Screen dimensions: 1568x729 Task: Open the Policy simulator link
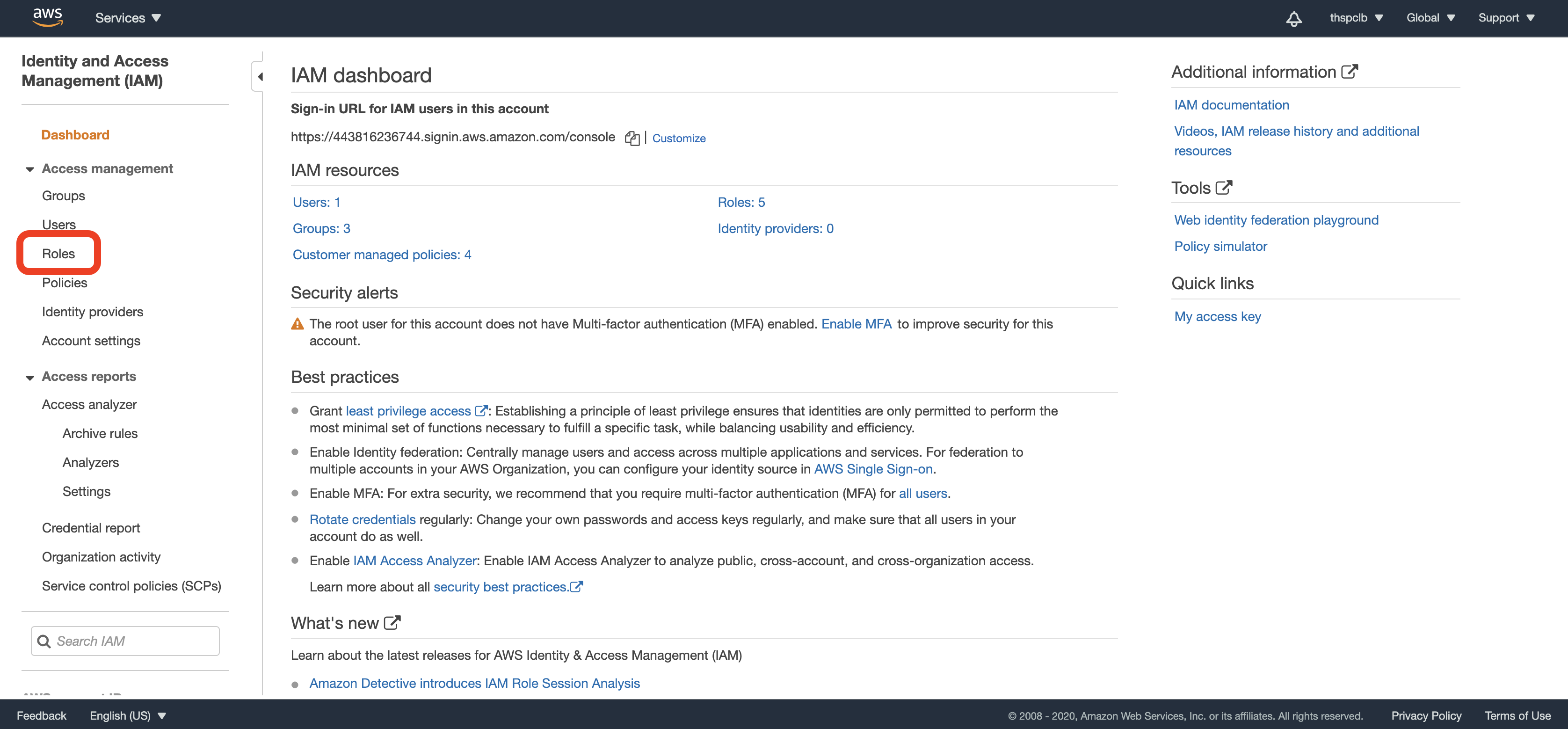[x=1220, y=246]
